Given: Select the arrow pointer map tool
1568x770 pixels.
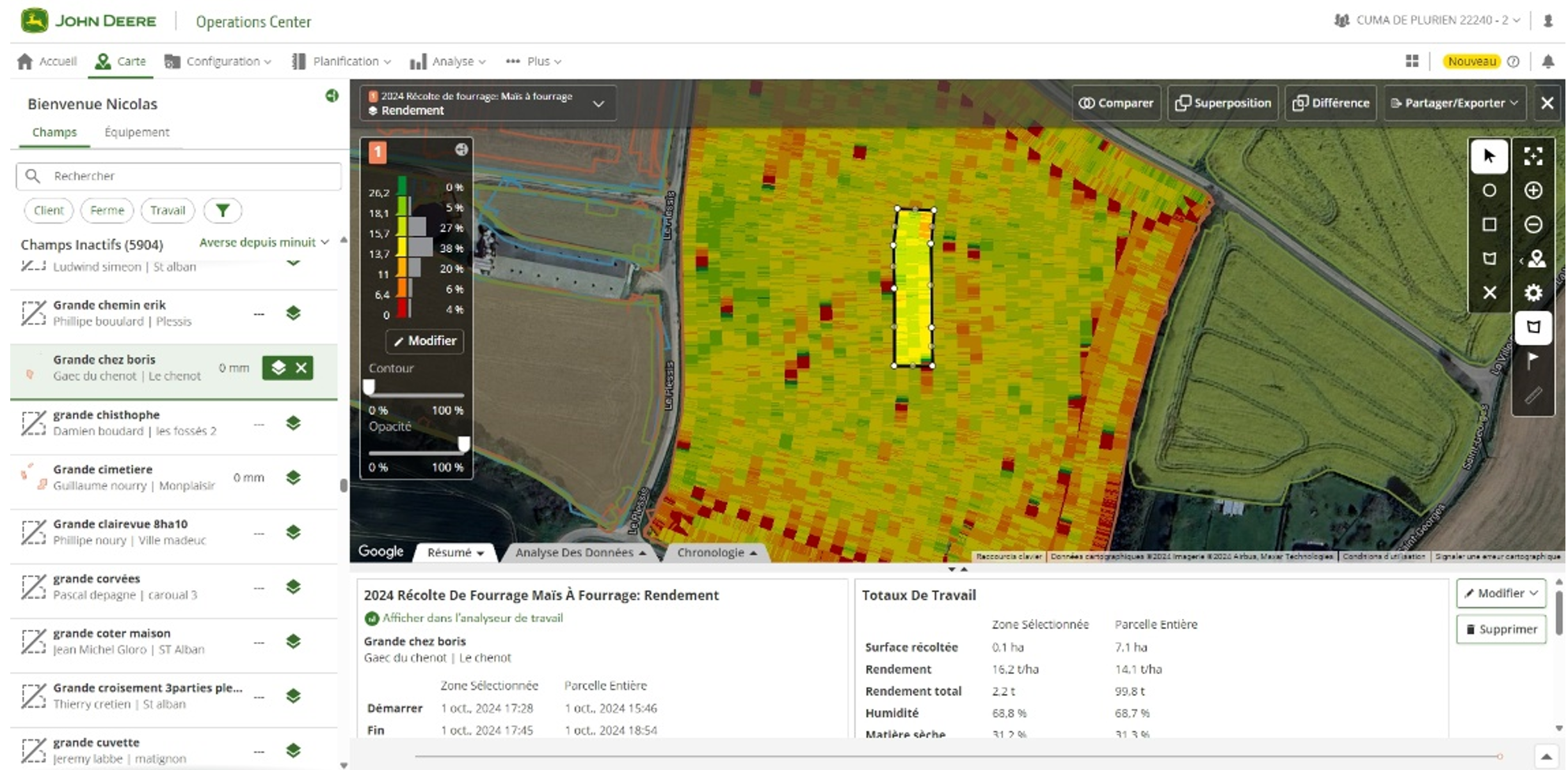Looking at the screenshot, I should tap(1489, 156).
